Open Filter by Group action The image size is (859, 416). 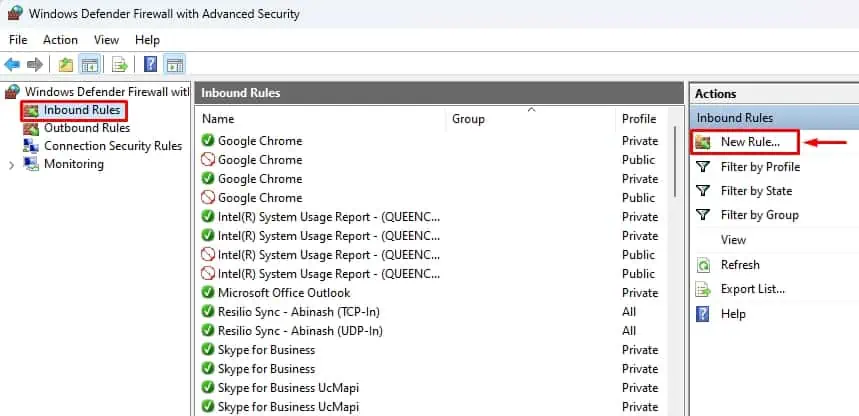click(x=759, y=215)
